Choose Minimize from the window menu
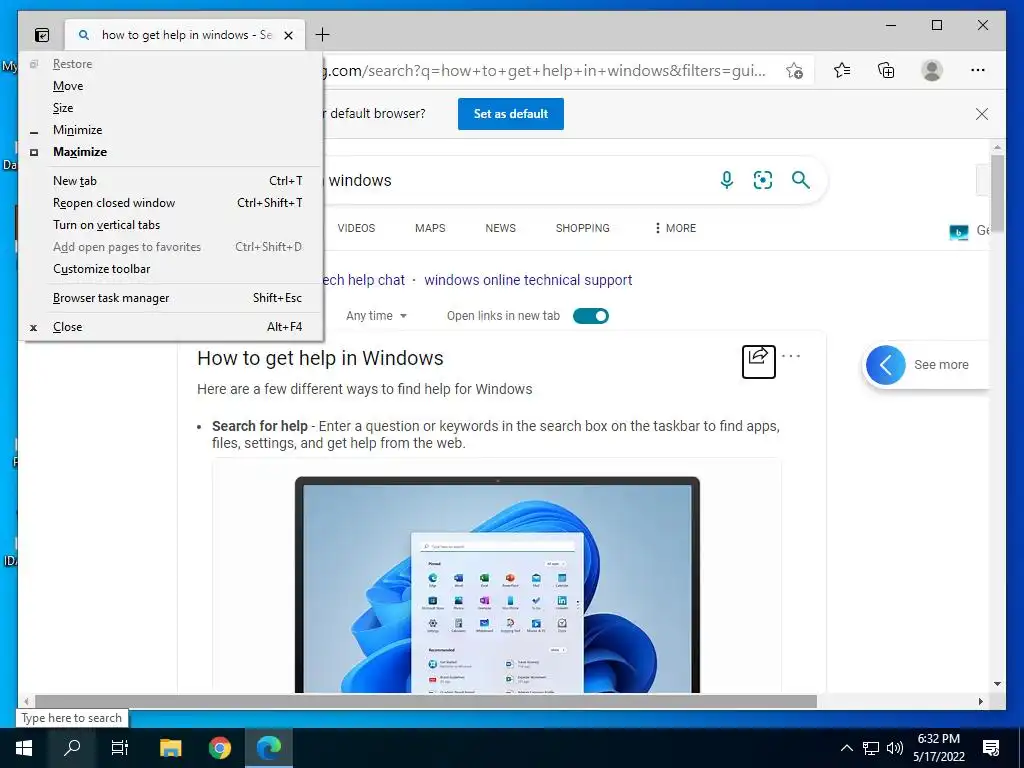The image size is (1024, 768). tap(172, 130)
